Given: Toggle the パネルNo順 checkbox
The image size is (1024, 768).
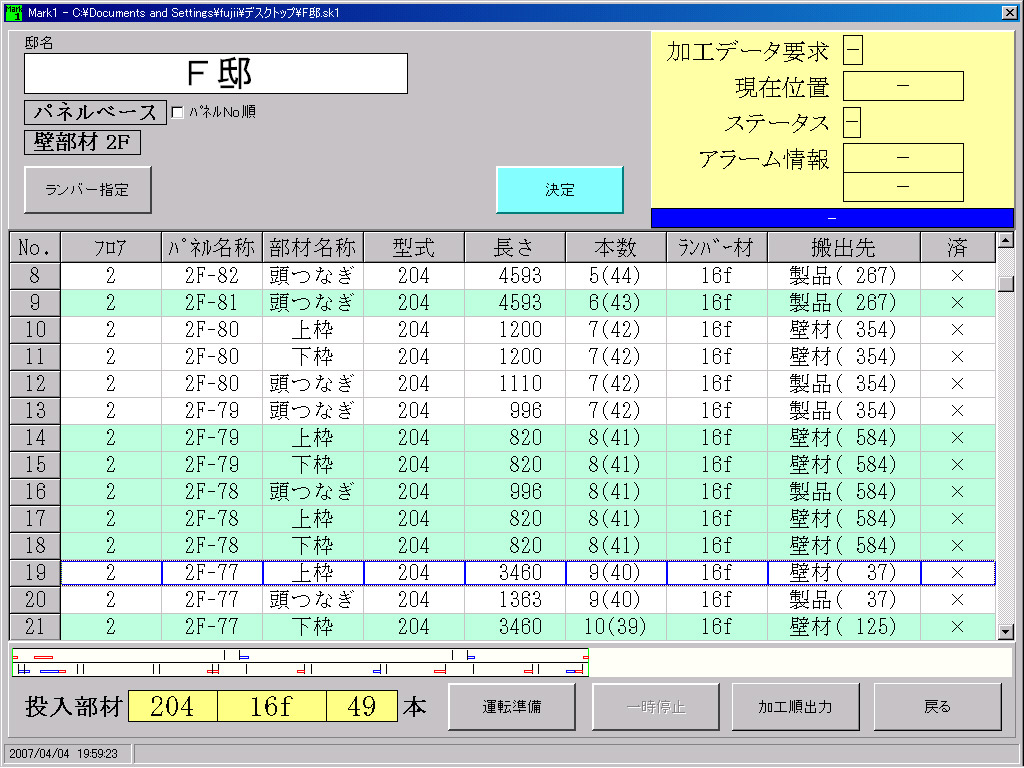Looking at the screenshot, I should click(178, 112).
